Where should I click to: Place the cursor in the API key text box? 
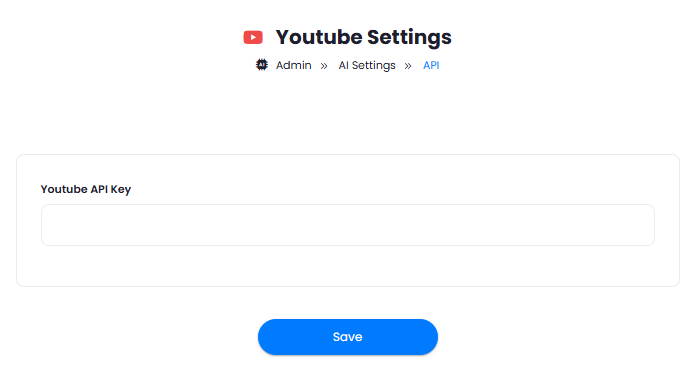coord(348,225)
